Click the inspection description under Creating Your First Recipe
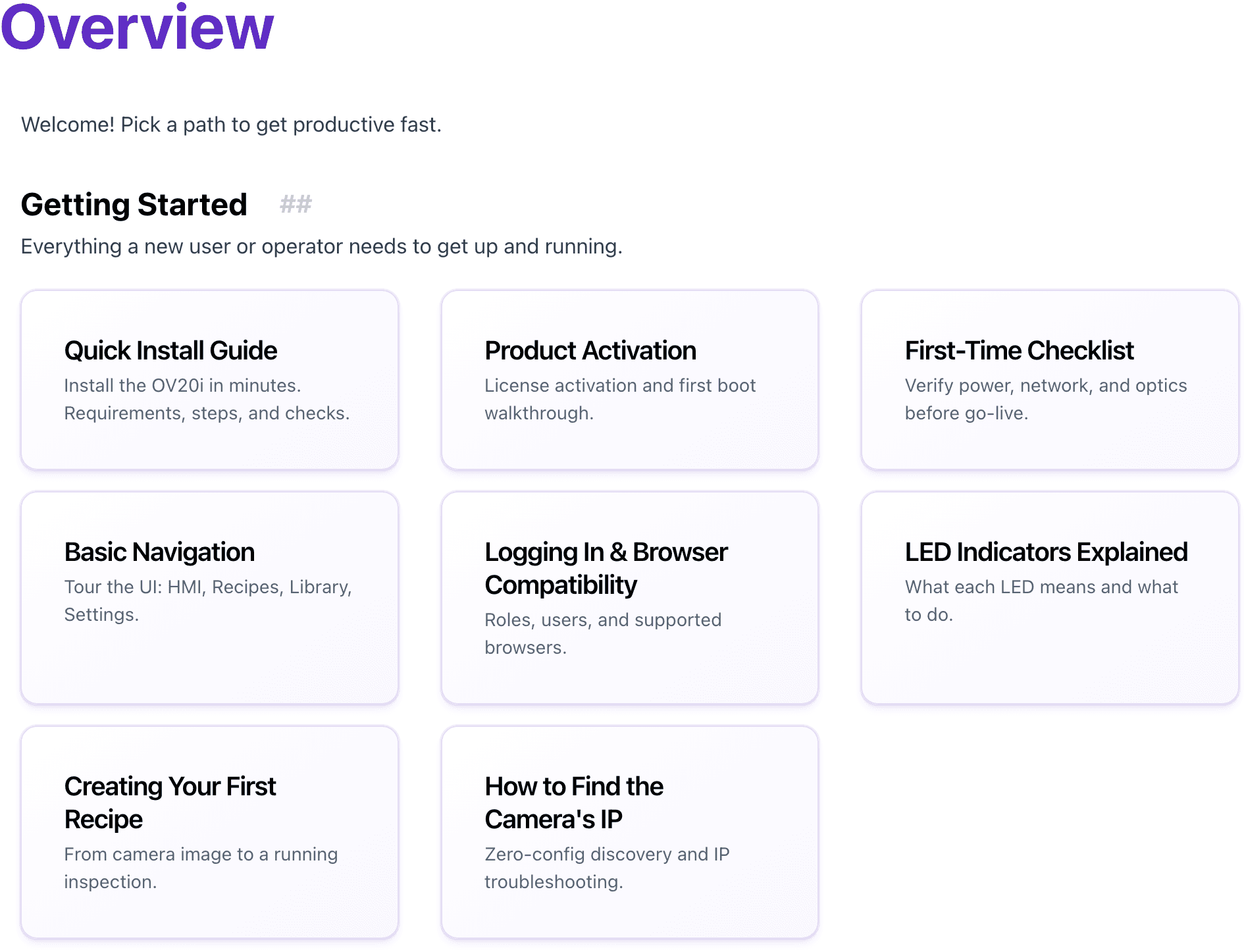This screenshot has height=952, width=1244. click(x=201, y=868)
